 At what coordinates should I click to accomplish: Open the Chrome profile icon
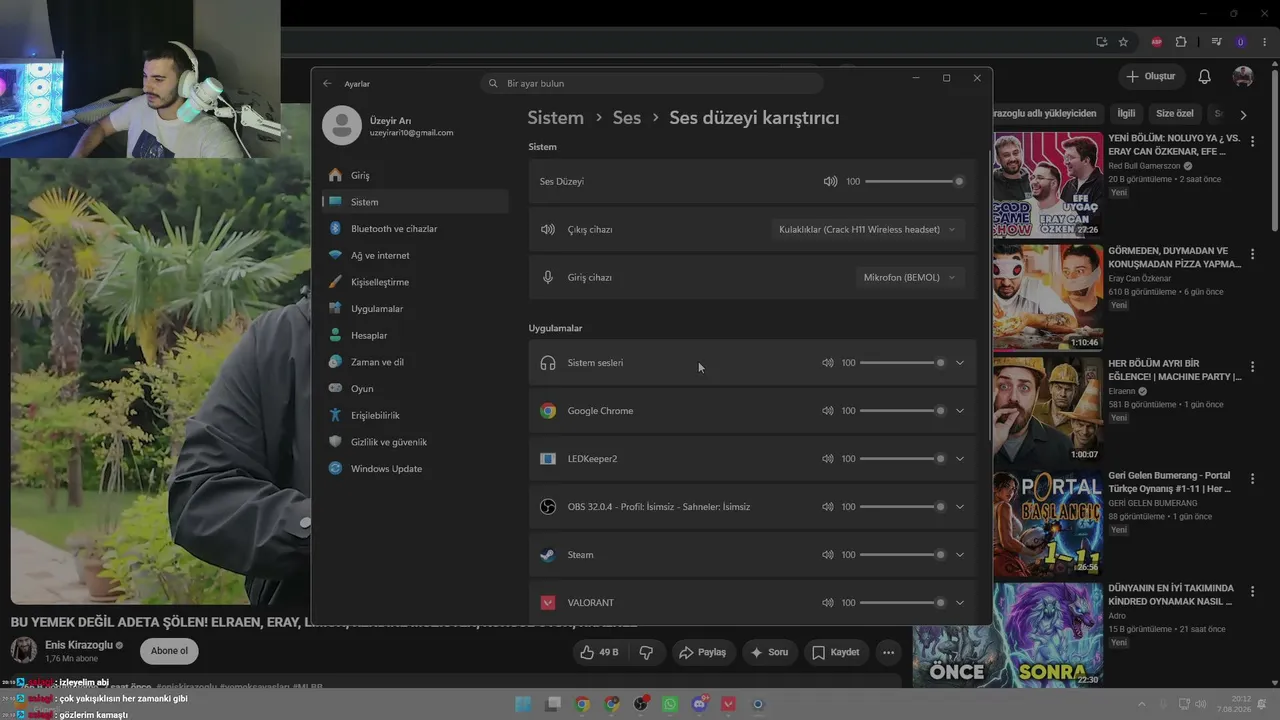point(1241,42)
